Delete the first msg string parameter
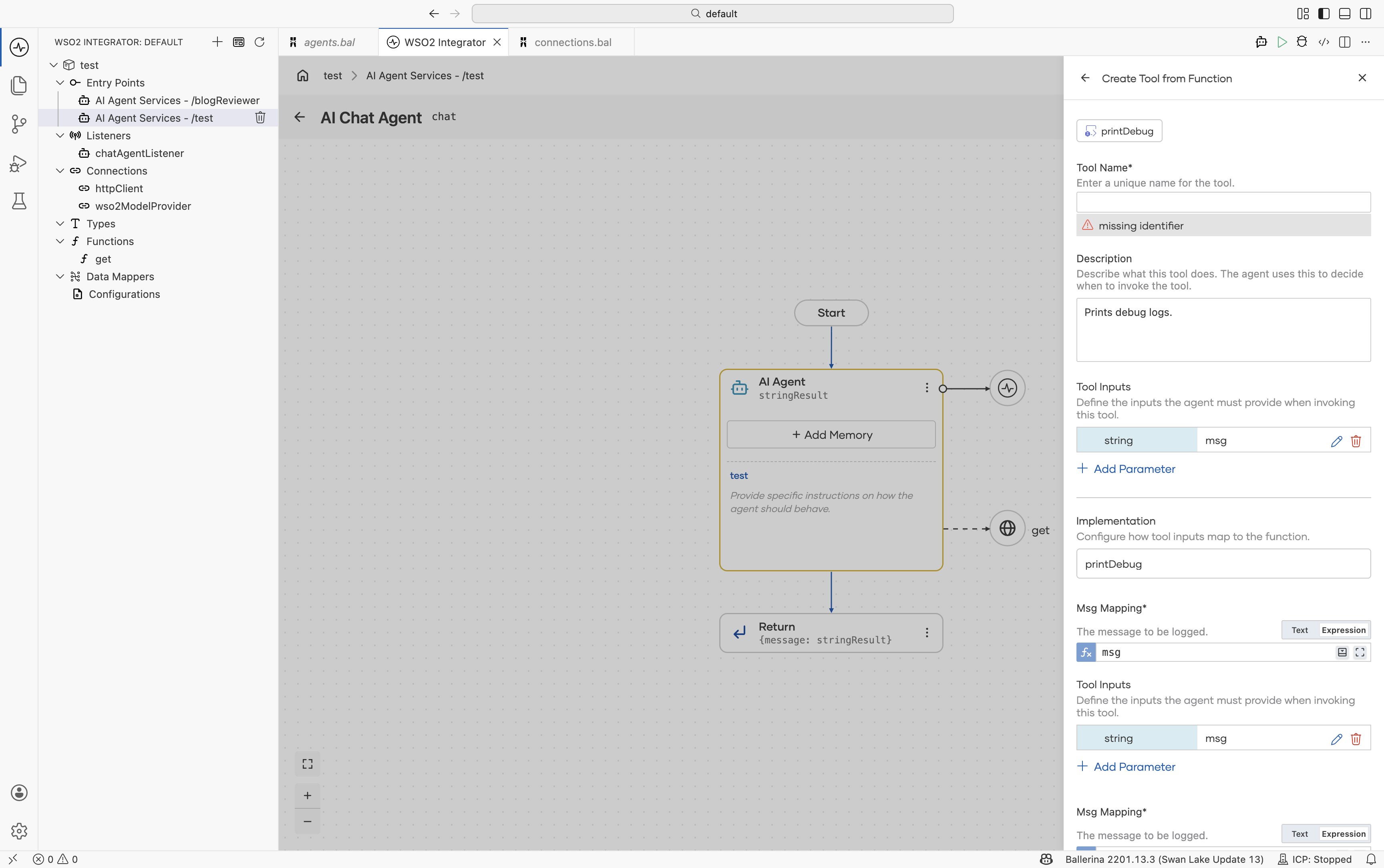 [x=1356, y=441]
